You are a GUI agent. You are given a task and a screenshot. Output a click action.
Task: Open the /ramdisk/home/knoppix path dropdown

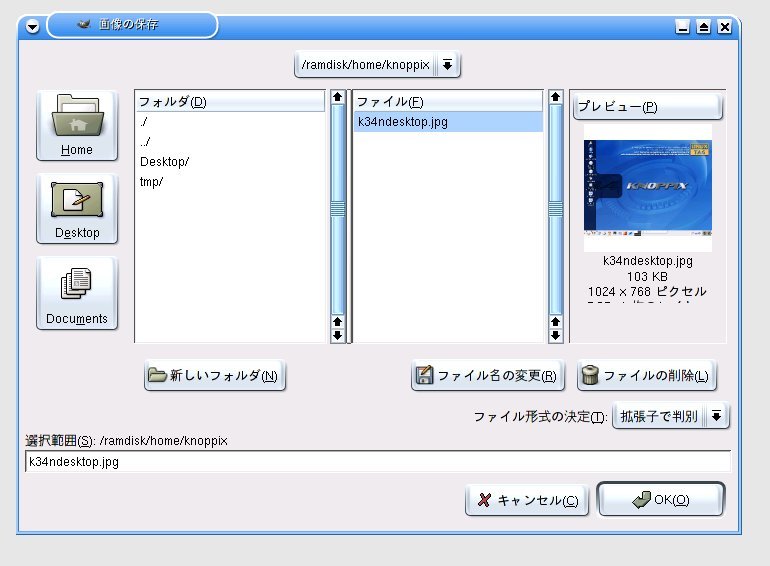point(377,65)
